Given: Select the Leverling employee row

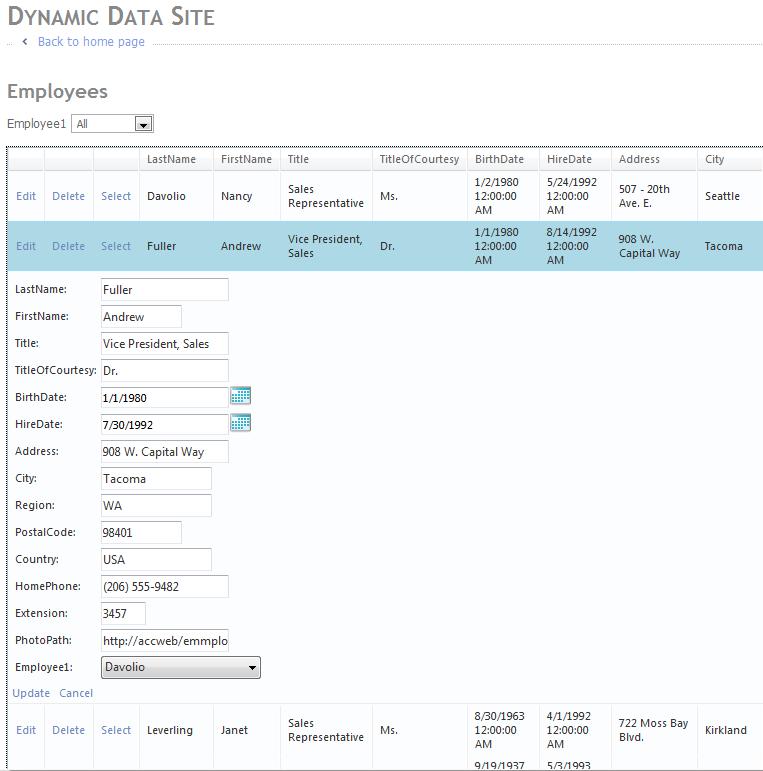Looking at the screenshot, I should [116, 730].
